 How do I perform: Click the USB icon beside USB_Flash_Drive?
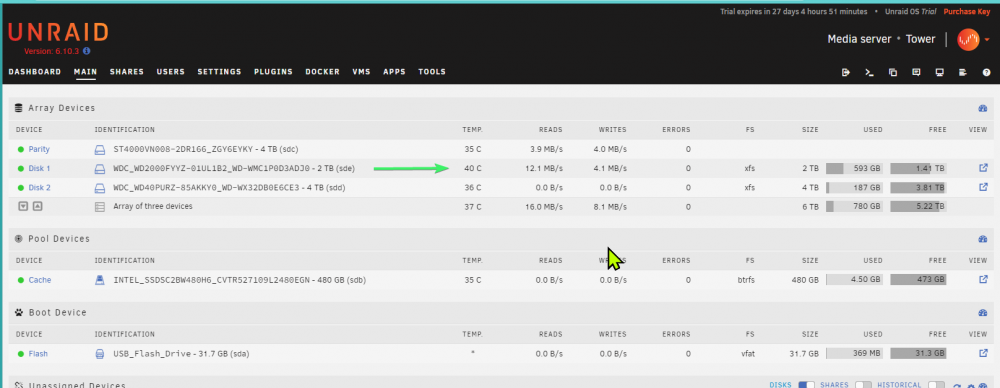tap(99, 354)
